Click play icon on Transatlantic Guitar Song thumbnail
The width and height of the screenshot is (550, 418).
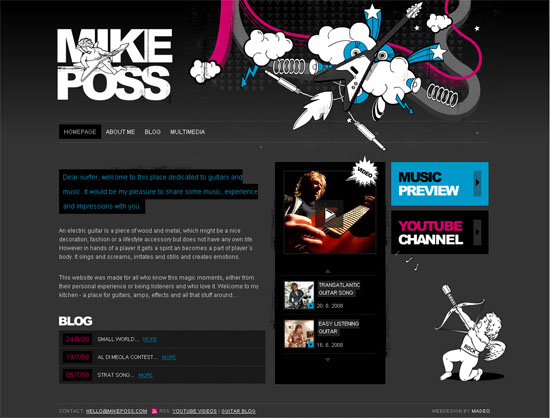tap(311, 306)
